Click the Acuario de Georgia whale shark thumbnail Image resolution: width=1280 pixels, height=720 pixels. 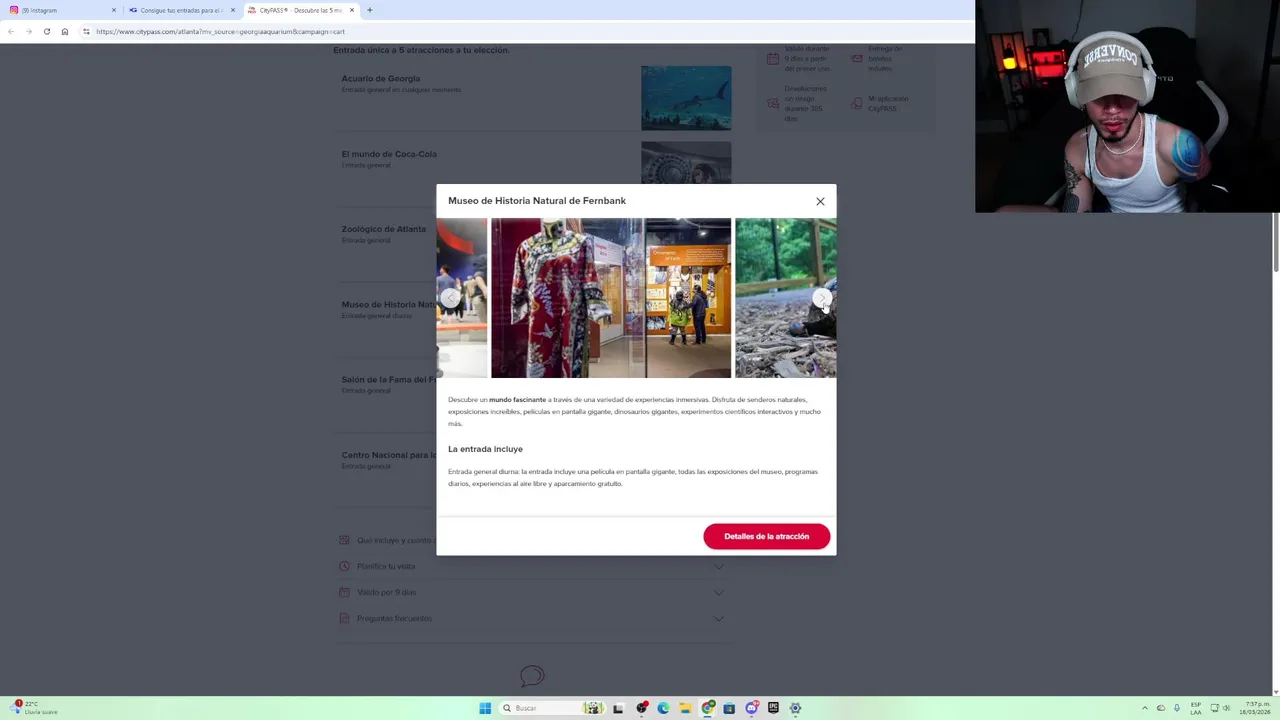[x=686, y=98]
